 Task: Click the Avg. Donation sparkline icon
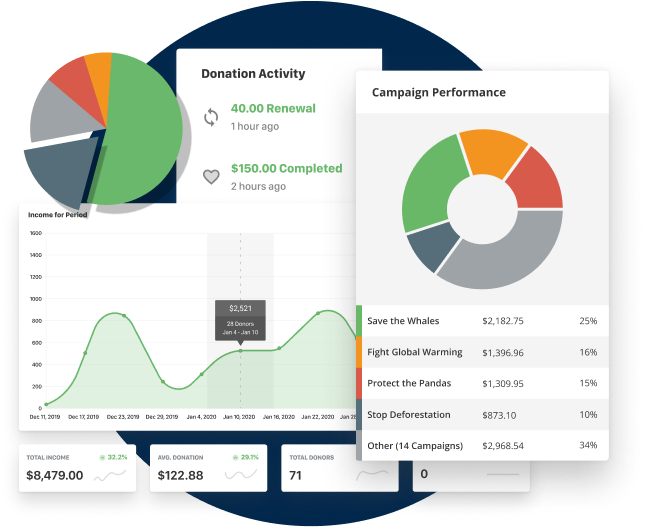239,475
